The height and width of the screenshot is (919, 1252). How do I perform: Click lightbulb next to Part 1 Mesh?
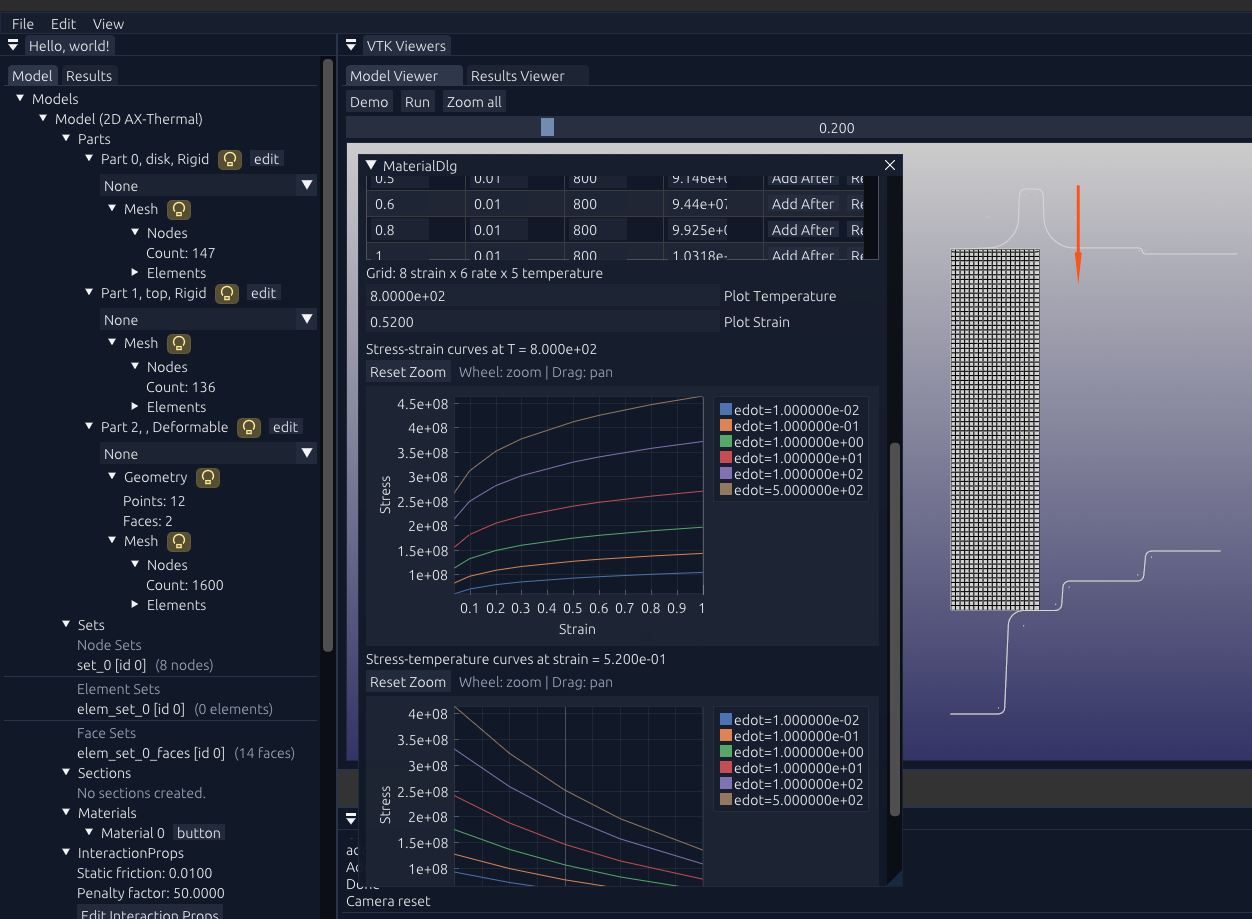coord(179,343)
